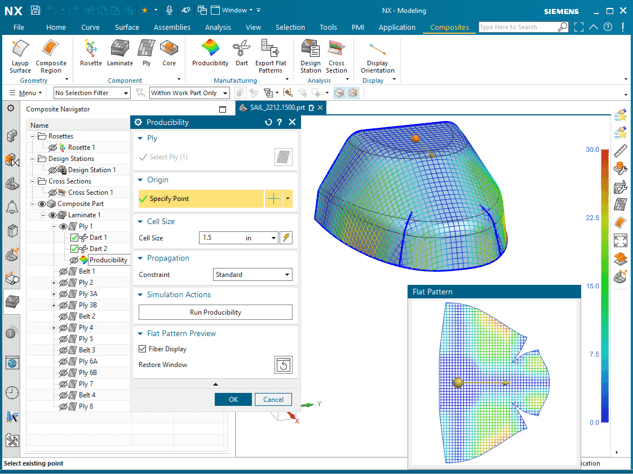Image resolution: width=633 pixels, height=474 pixels.
Task: Open the Composite Region tool
Action: [x=51, y=57]
